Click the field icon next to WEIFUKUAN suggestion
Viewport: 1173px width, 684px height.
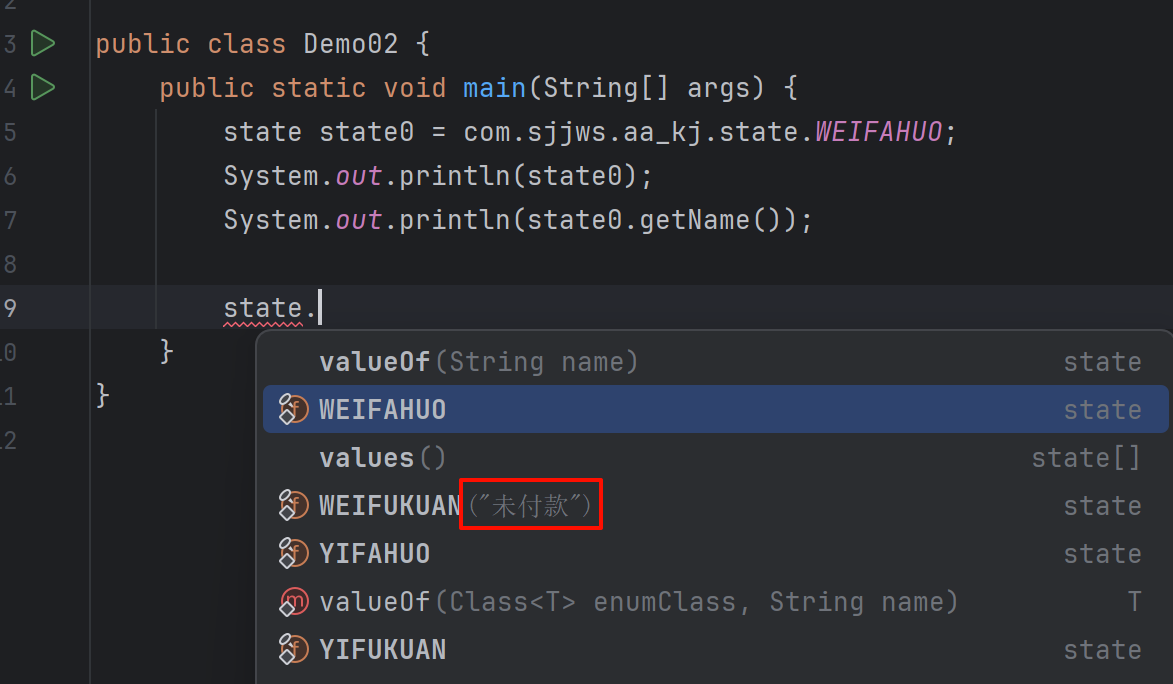[x=293, y=506]
